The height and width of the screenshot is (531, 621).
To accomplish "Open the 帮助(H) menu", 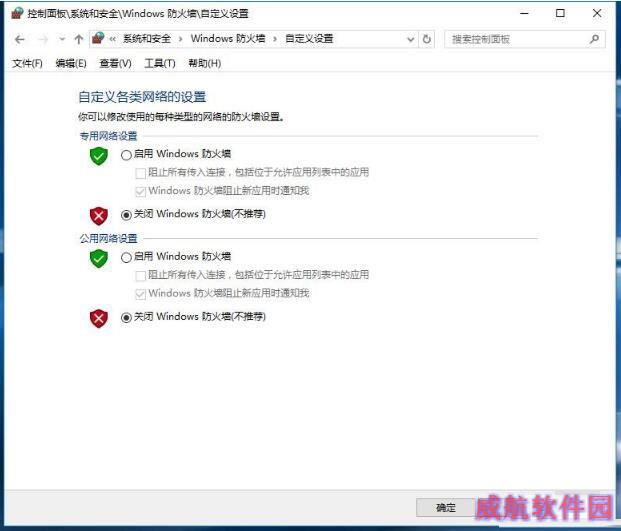I will click(x=204, y=63).
